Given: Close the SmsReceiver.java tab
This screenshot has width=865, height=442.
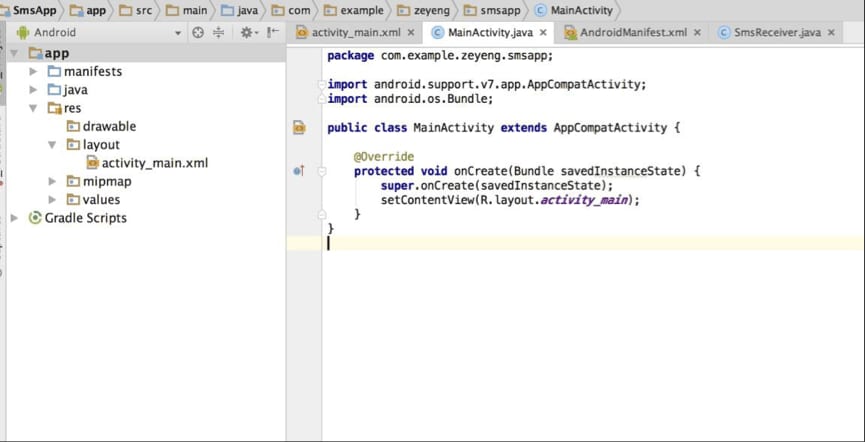Looking at the screenshot, I should [x=831, y=33].
